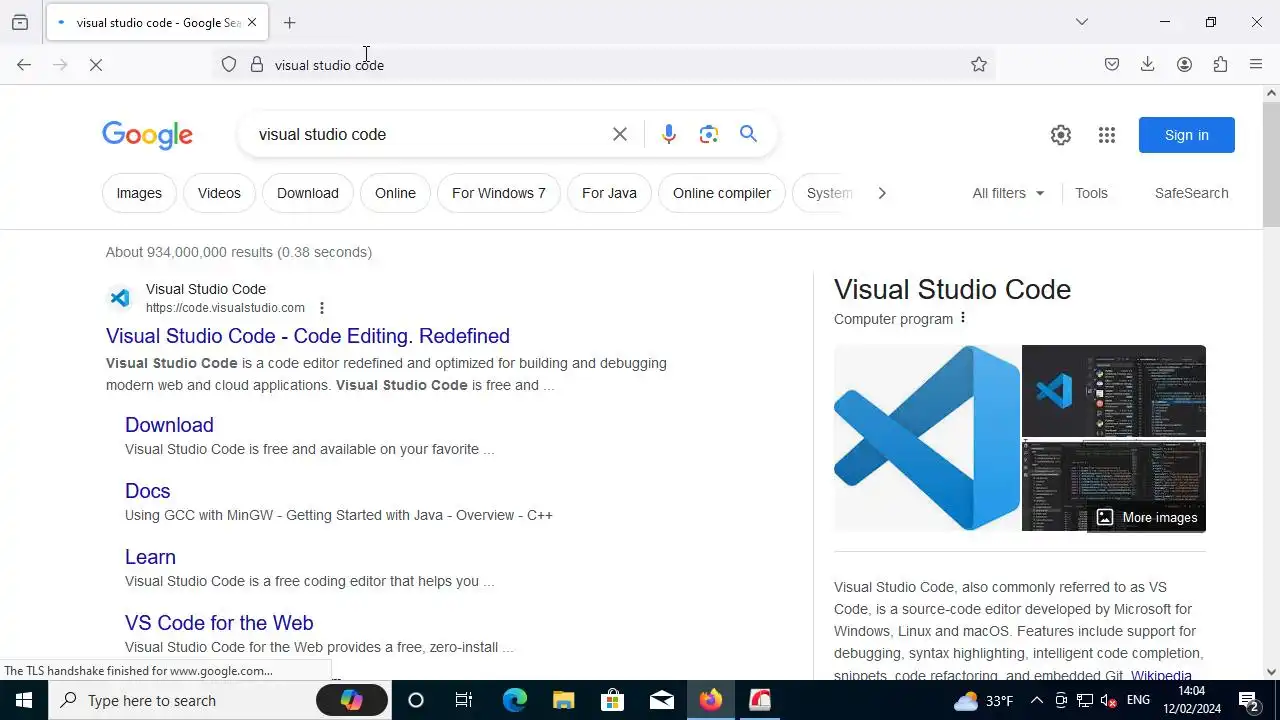Clear the search query with X

(x=620, y=134)
